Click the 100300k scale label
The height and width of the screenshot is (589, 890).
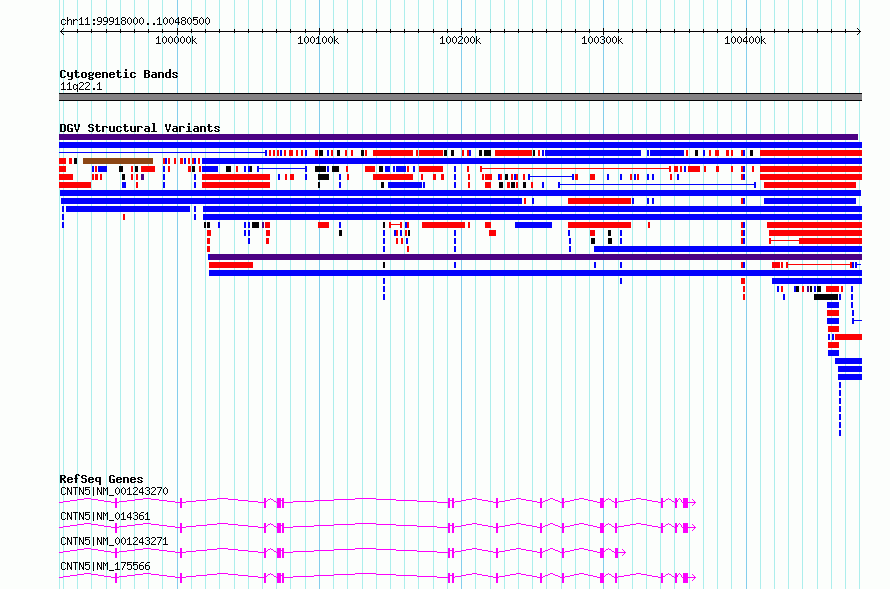point(602,40)
